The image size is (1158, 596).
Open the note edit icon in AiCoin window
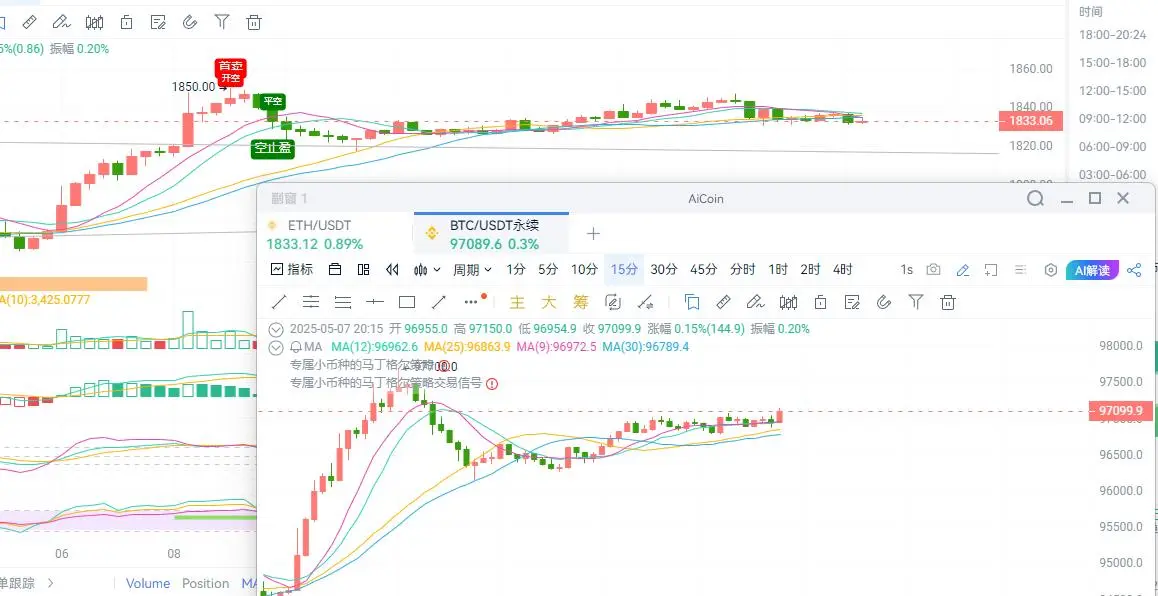[x=852, y=301]
